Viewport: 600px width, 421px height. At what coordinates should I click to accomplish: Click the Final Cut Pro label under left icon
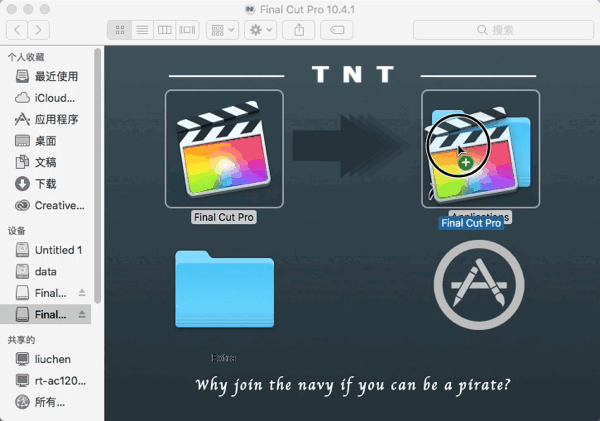(224, 217)
